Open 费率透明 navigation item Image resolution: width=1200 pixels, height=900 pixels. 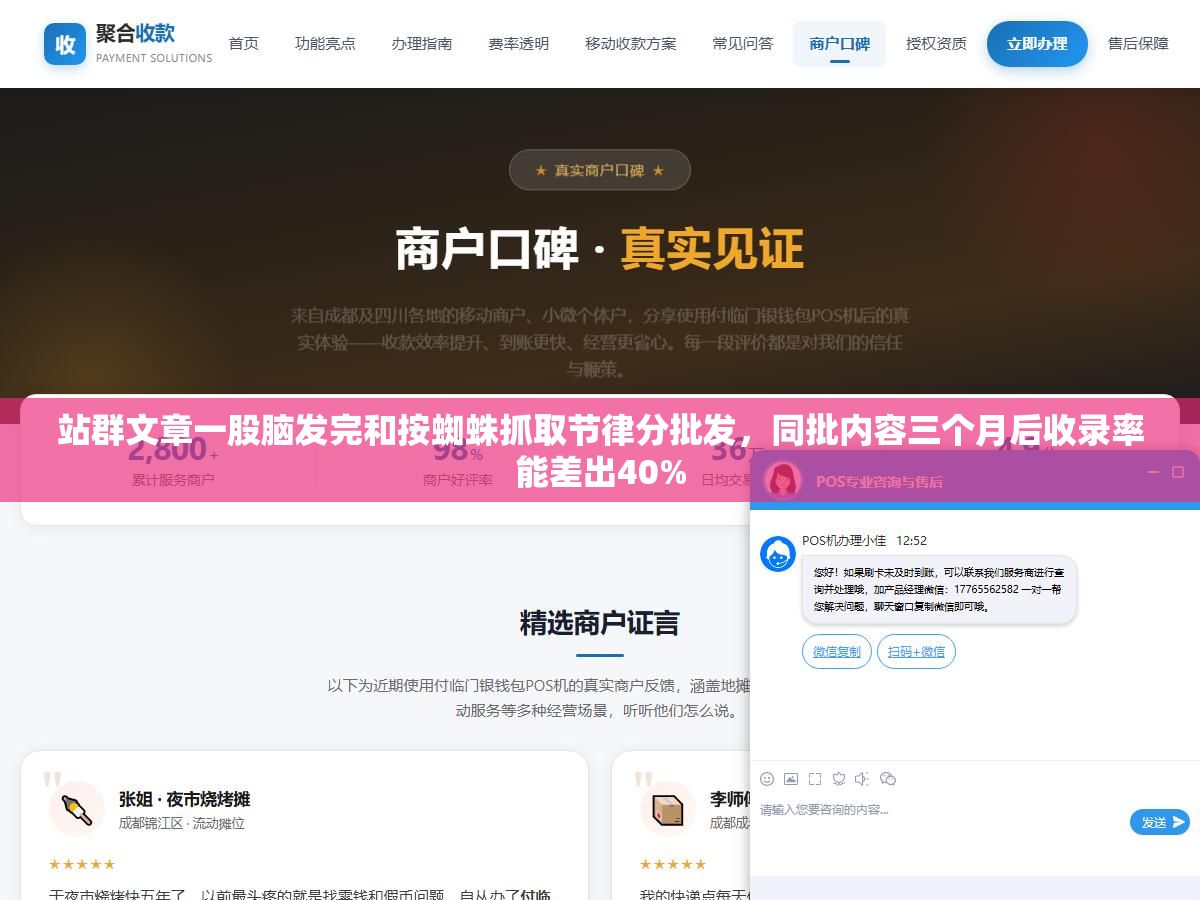click(x=519, y=44)
